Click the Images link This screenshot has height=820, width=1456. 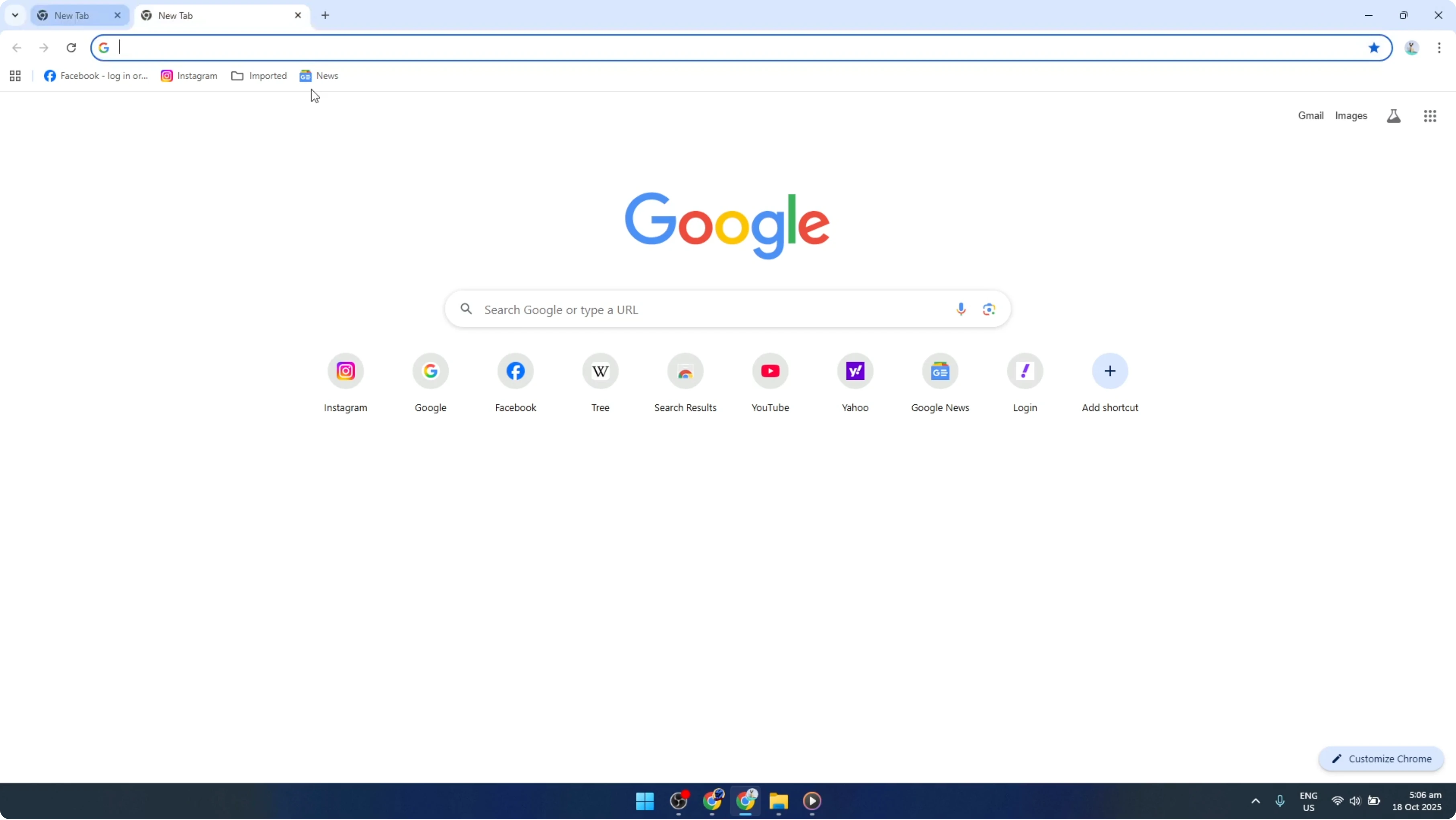[1350, 116]
